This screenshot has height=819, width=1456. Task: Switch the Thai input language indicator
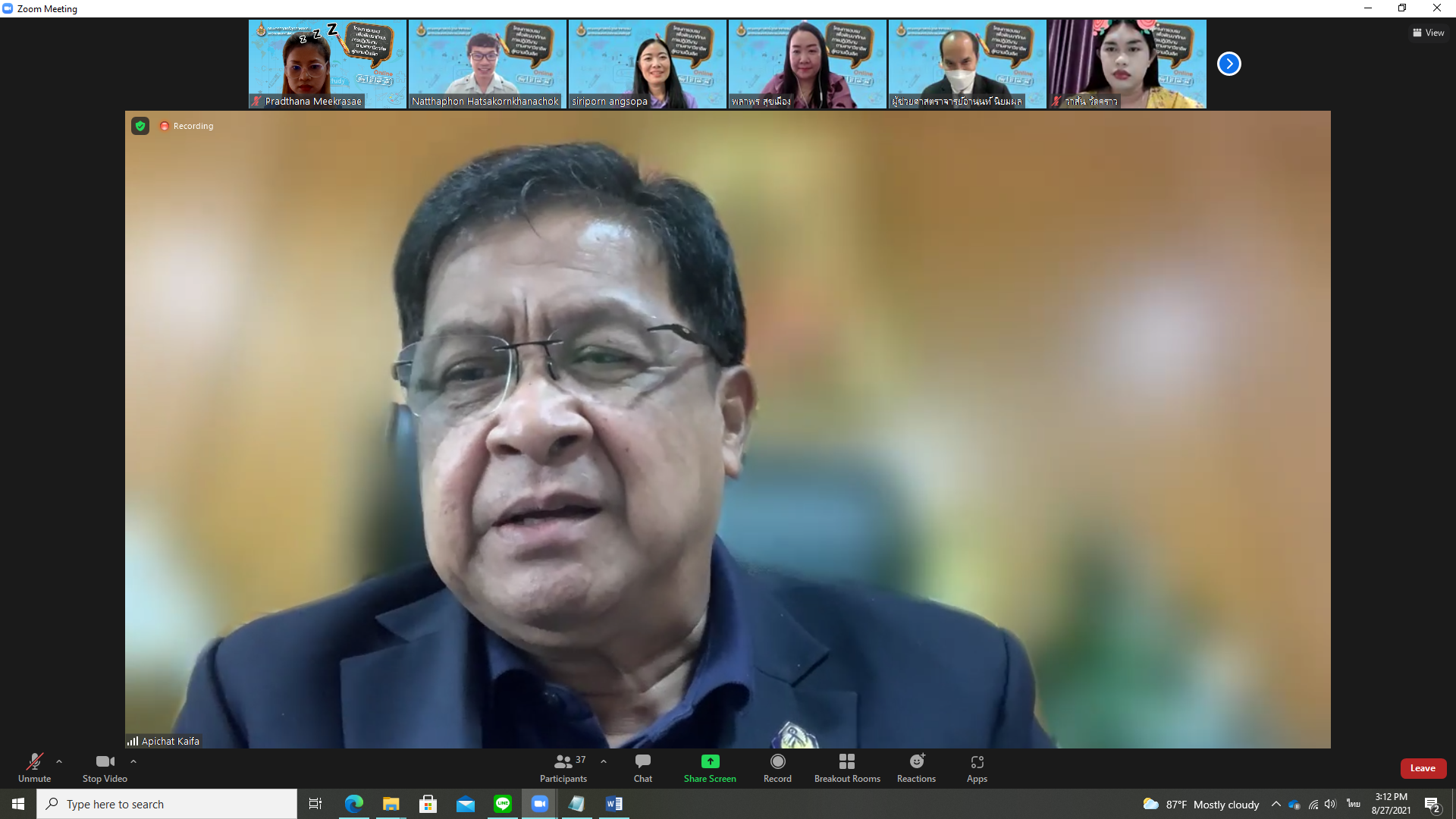(x=1354, y=804)
